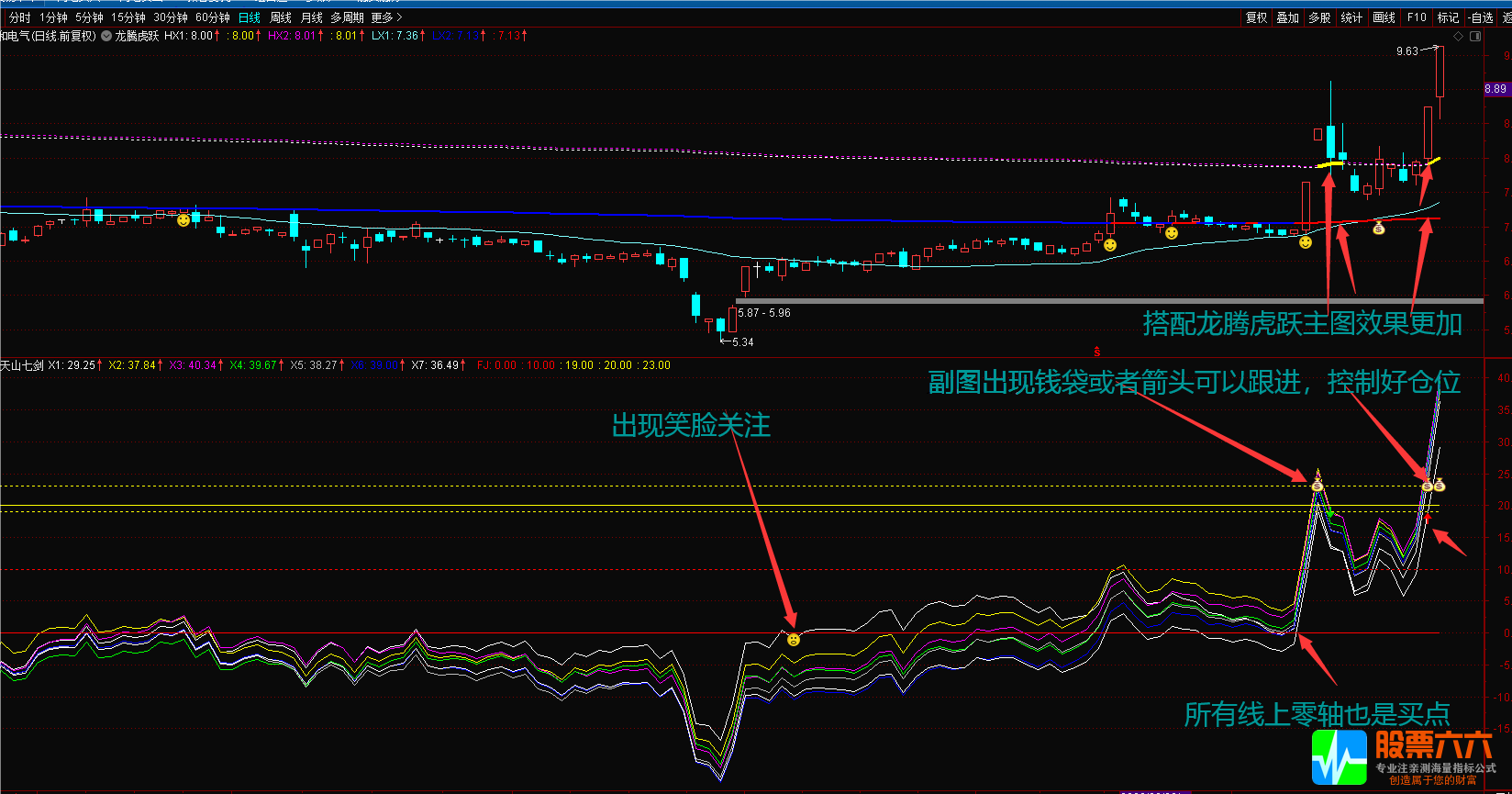1512x794 pixels.
Task: Switch to the 周线 weekly chart
Action: coord(281,17)
